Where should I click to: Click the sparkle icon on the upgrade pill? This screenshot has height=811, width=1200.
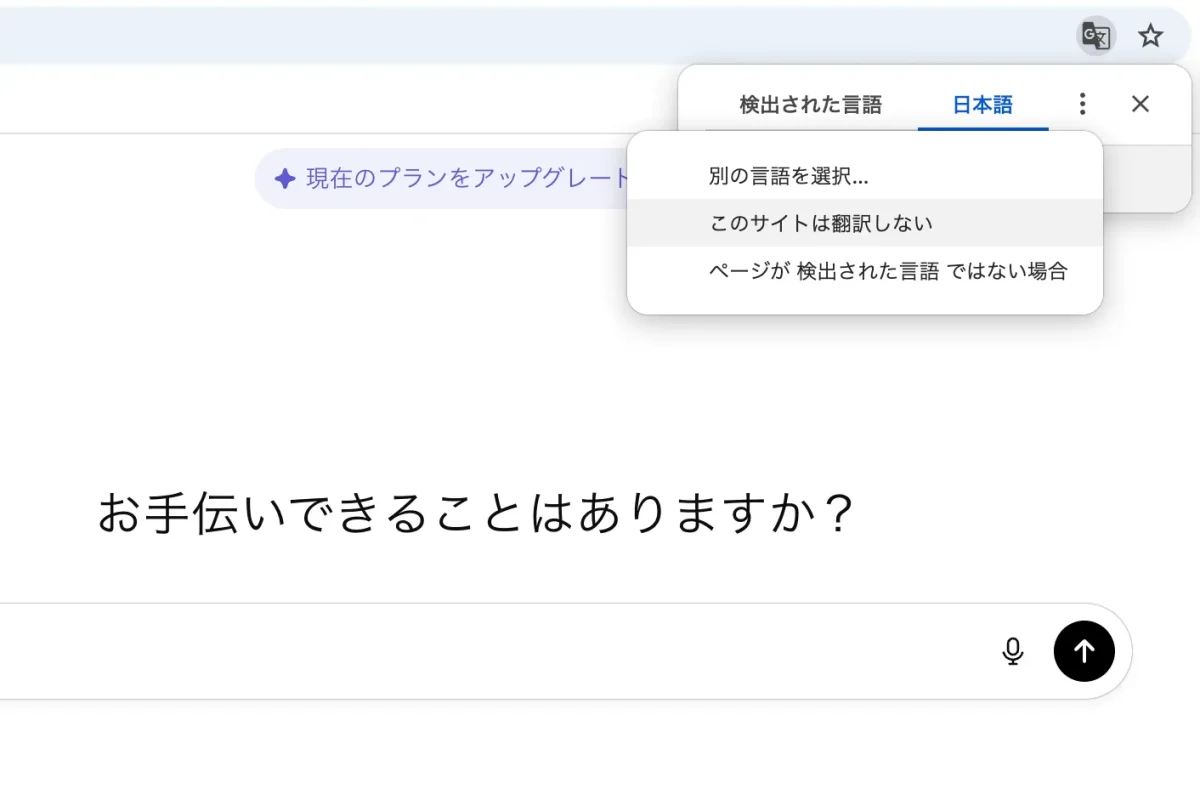coord(285,179)
